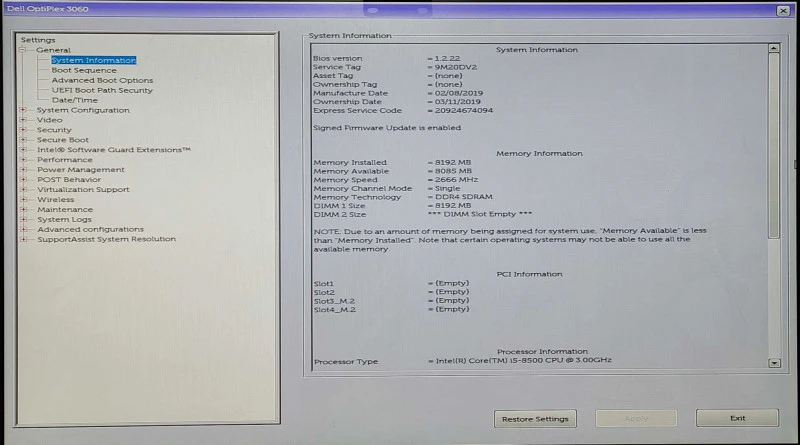This screenshot has width=800, height=445.
Task: Click the Restore Settings button
Action: (535, 419)
